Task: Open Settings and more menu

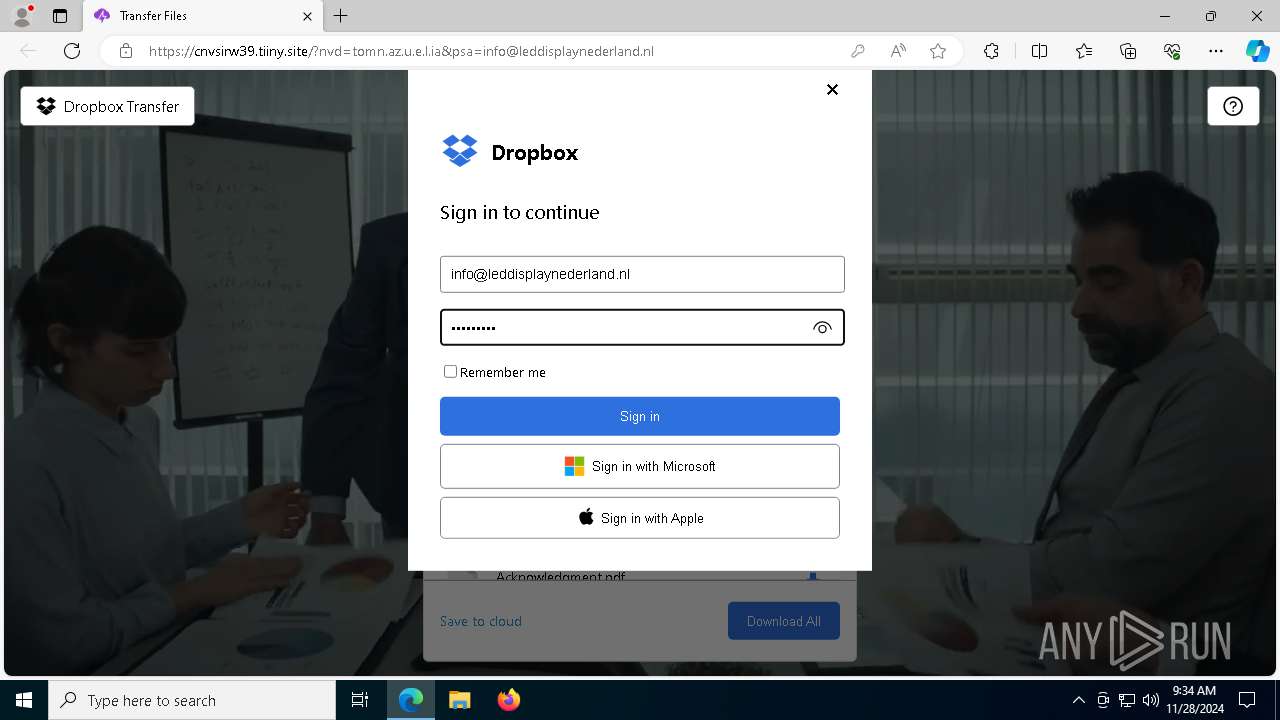Action: pyautogui.click(x=1216, y=51)
